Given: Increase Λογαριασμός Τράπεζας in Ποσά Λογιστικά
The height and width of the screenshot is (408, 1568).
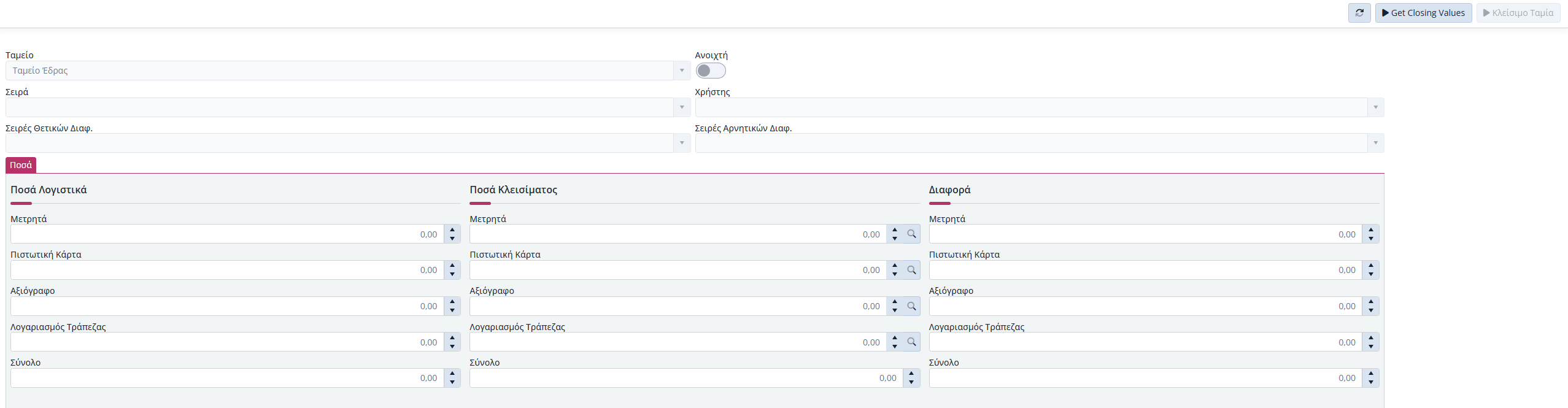Looking at the screenshot, I should point(452,337).
